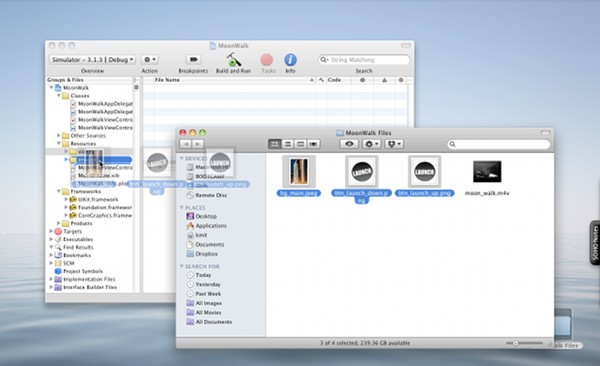Select the bg_main.jpeg thumbnail

click(299, 172)
